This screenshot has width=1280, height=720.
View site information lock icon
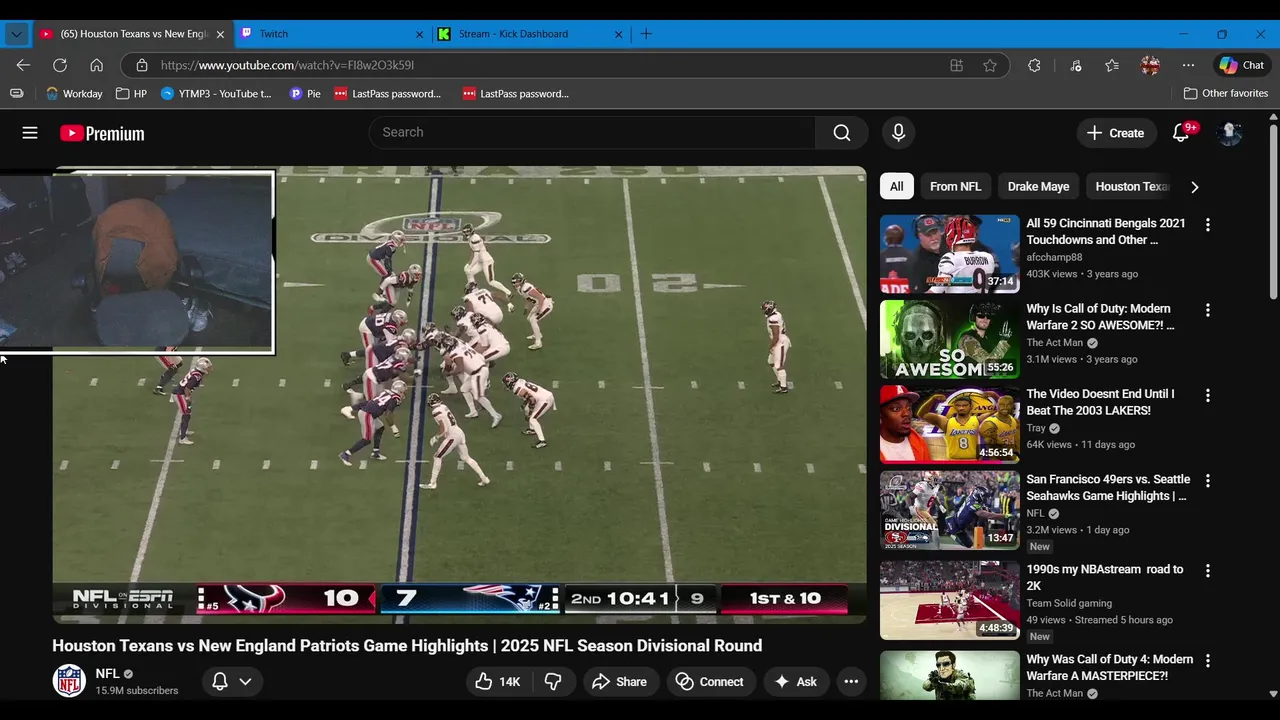pos(142,65)
